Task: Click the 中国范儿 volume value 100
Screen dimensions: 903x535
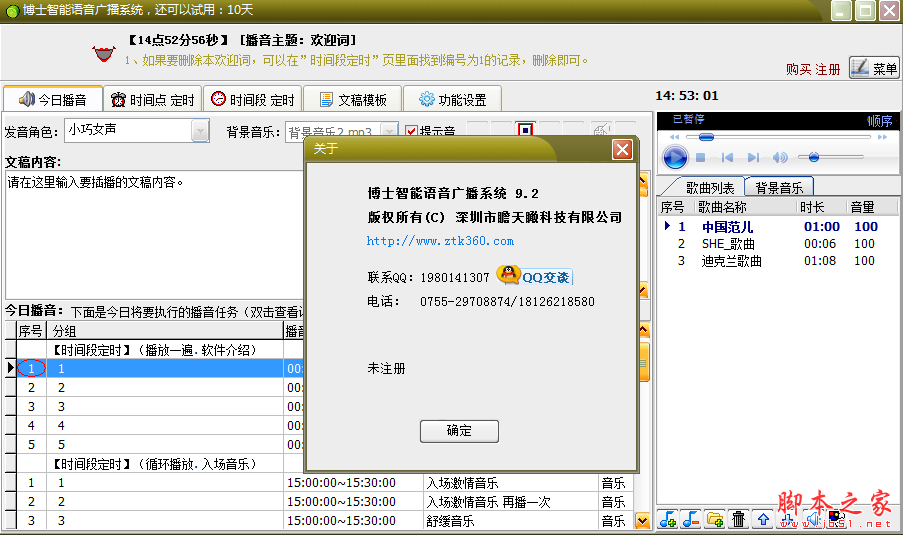Action: (866, 227)
